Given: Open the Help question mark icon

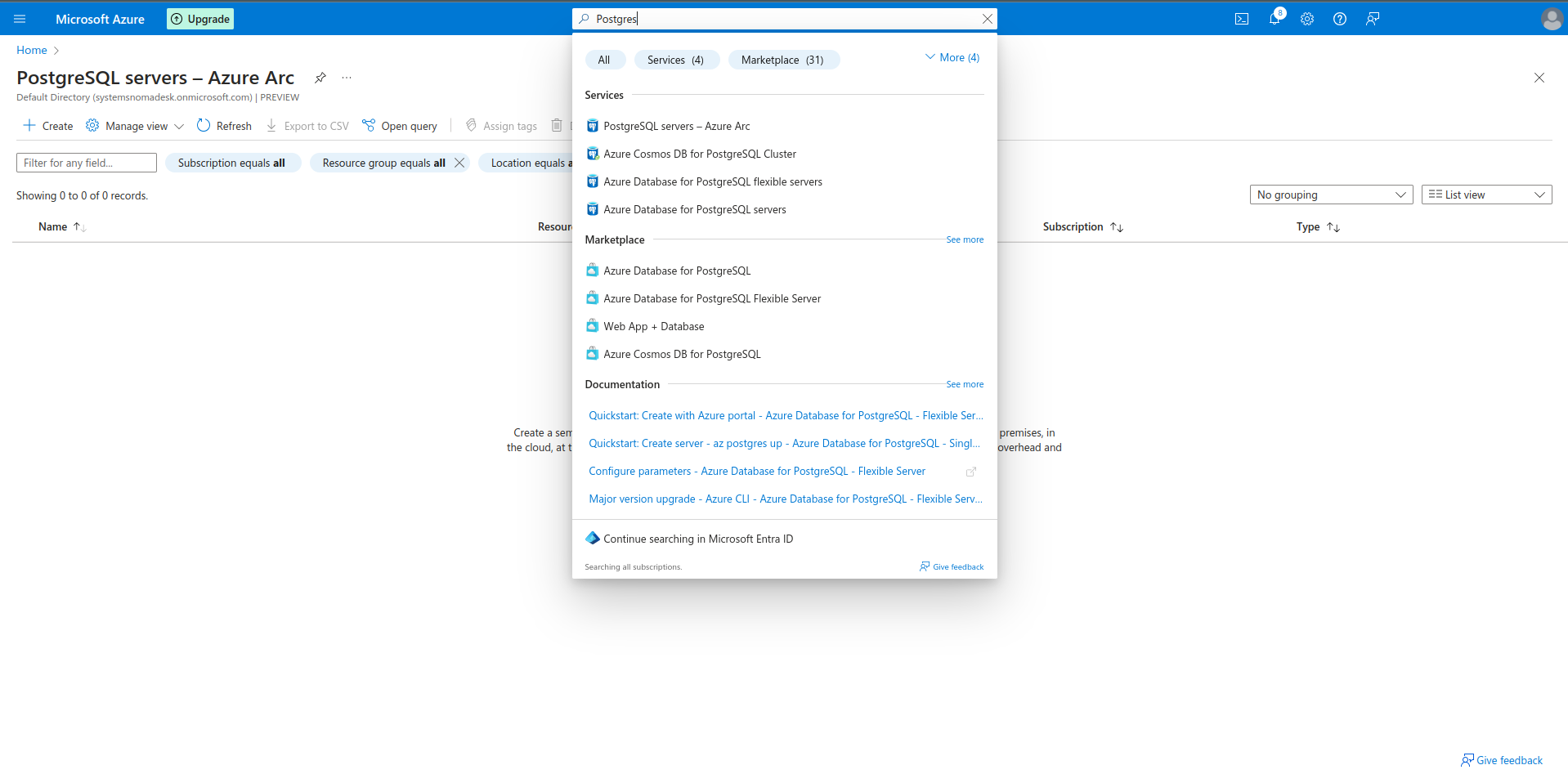Looking at the screenshot, I should click(x=1340, y=19).
